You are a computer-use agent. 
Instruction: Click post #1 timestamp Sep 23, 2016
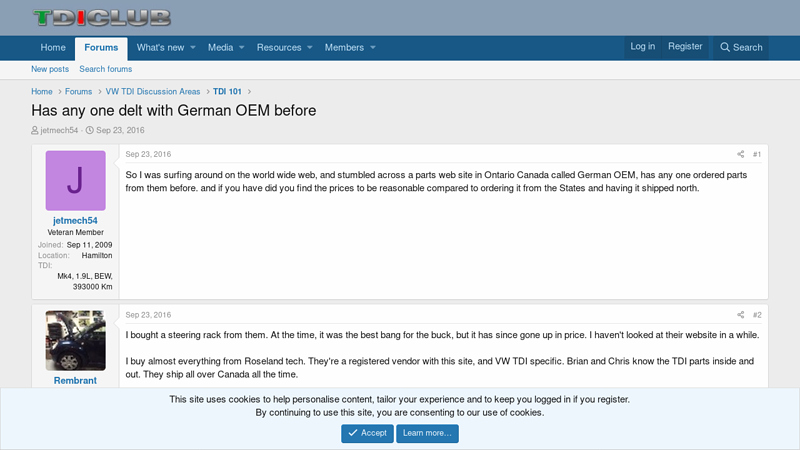click(148, 154)
